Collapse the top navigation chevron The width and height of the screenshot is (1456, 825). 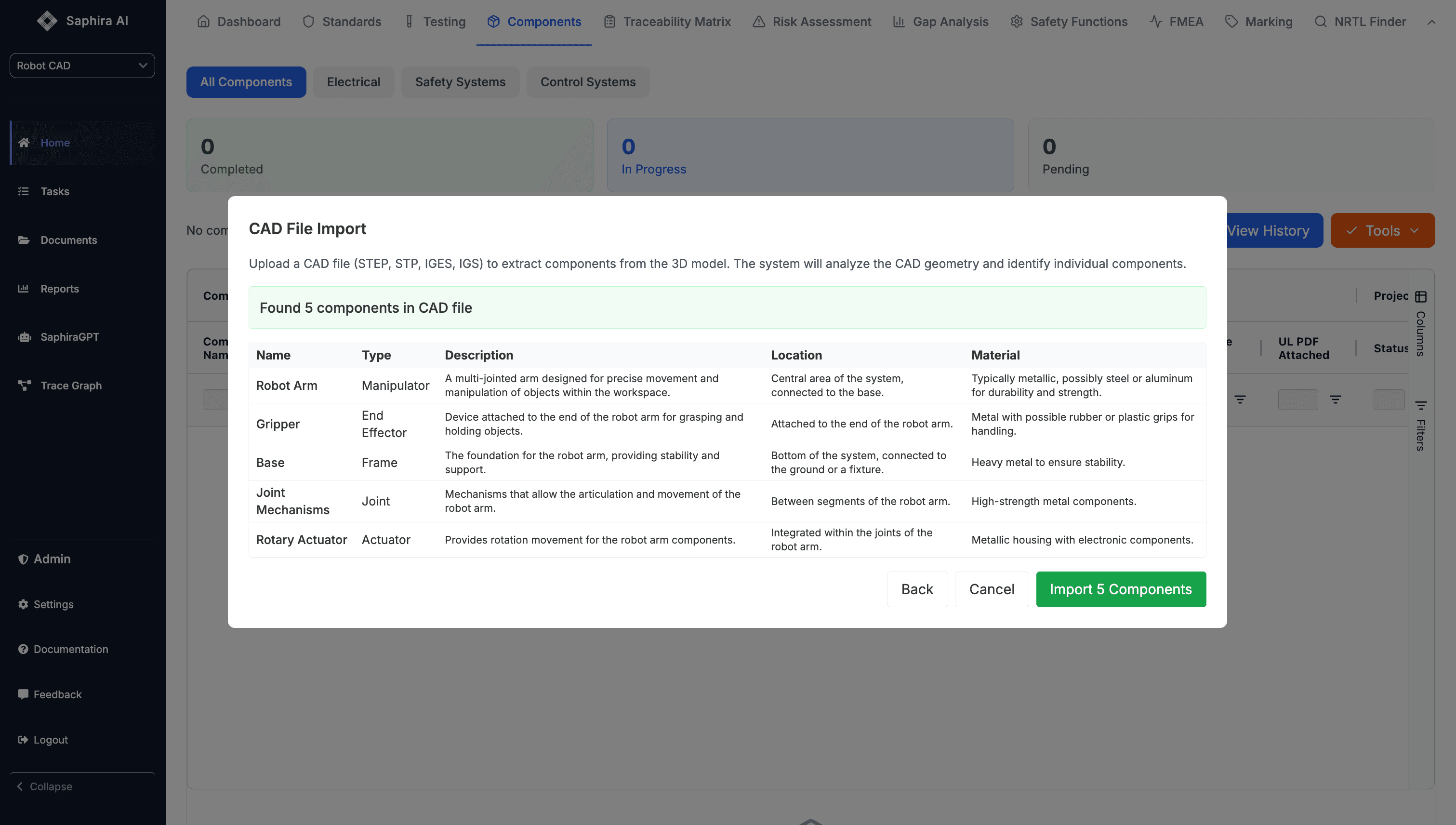(x=1431, y=22)
